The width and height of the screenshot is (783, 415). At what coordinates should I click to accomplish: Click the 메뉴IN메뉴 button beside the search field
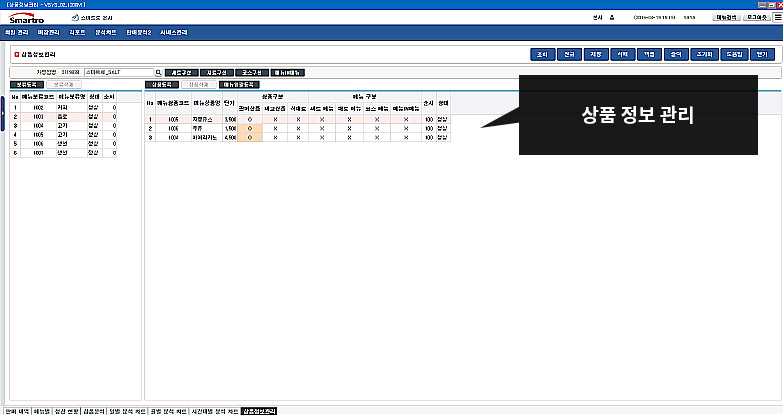[x=288, y=73]
